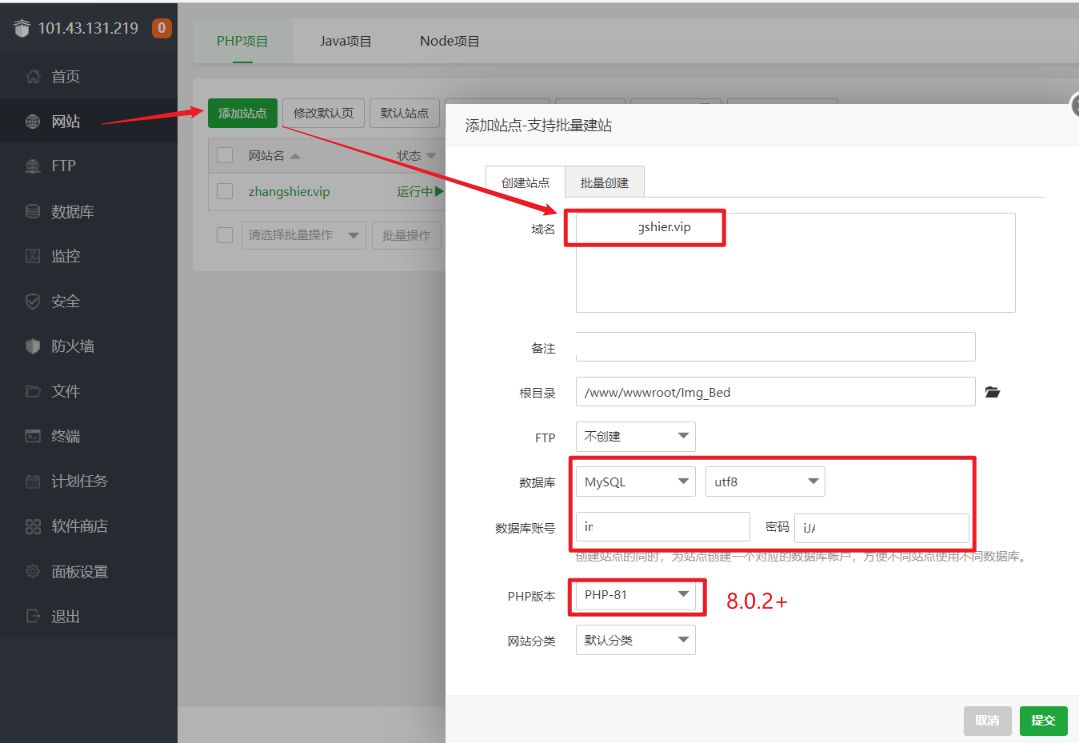This screenshot has width=1079, height=743.
Task: Expand the PHP-81 version dropdown
Action: pos(635,596)
